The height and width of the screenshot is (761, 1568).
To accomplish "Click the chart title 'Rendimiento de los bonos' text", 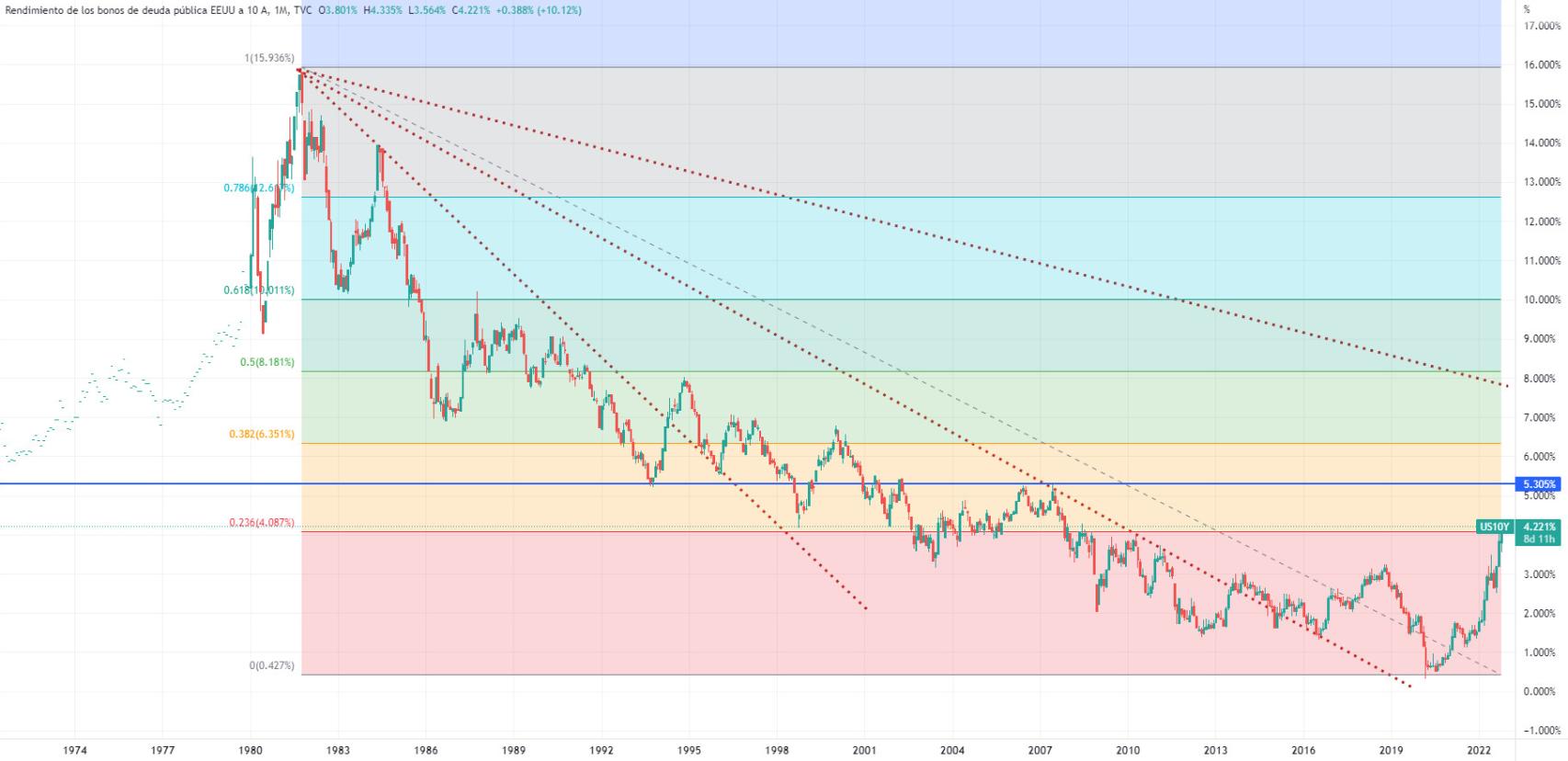I will (110, 10).
